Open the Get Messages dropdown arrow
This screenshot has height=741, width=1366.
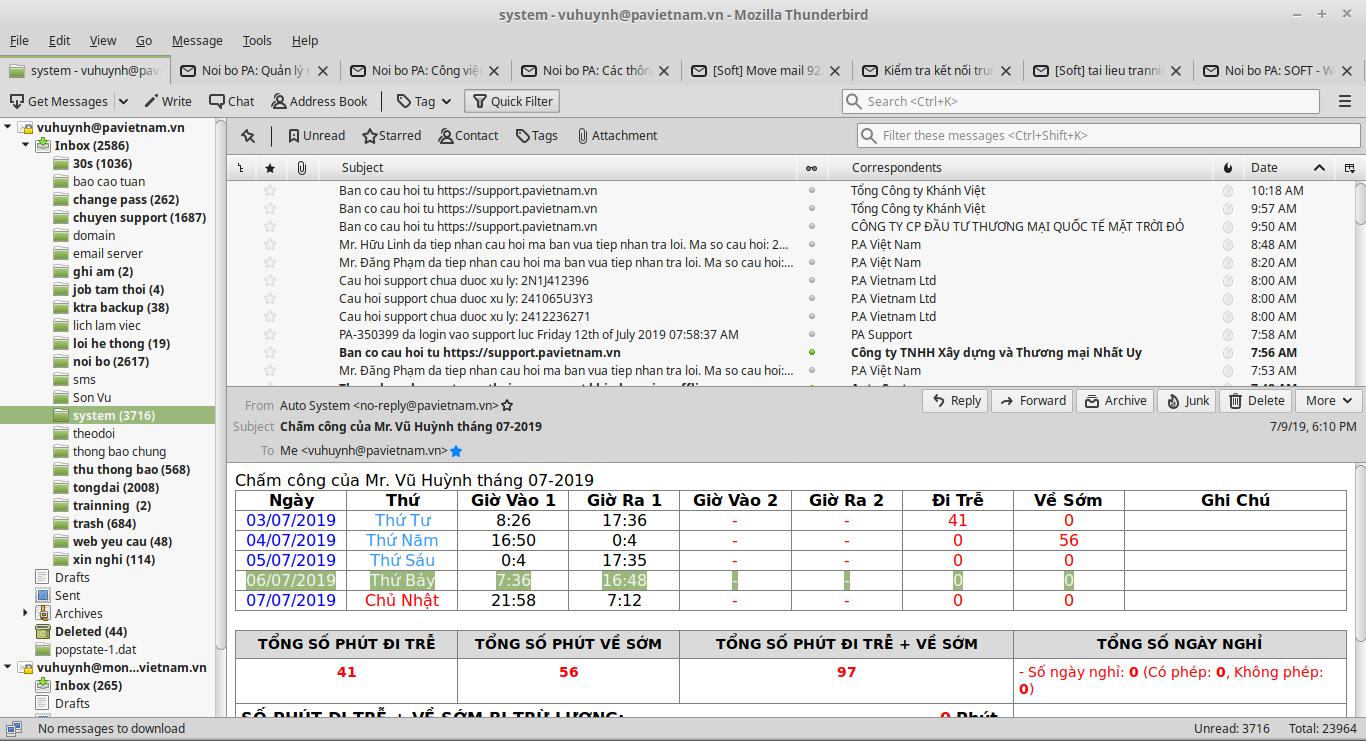[x=123, y=101]
